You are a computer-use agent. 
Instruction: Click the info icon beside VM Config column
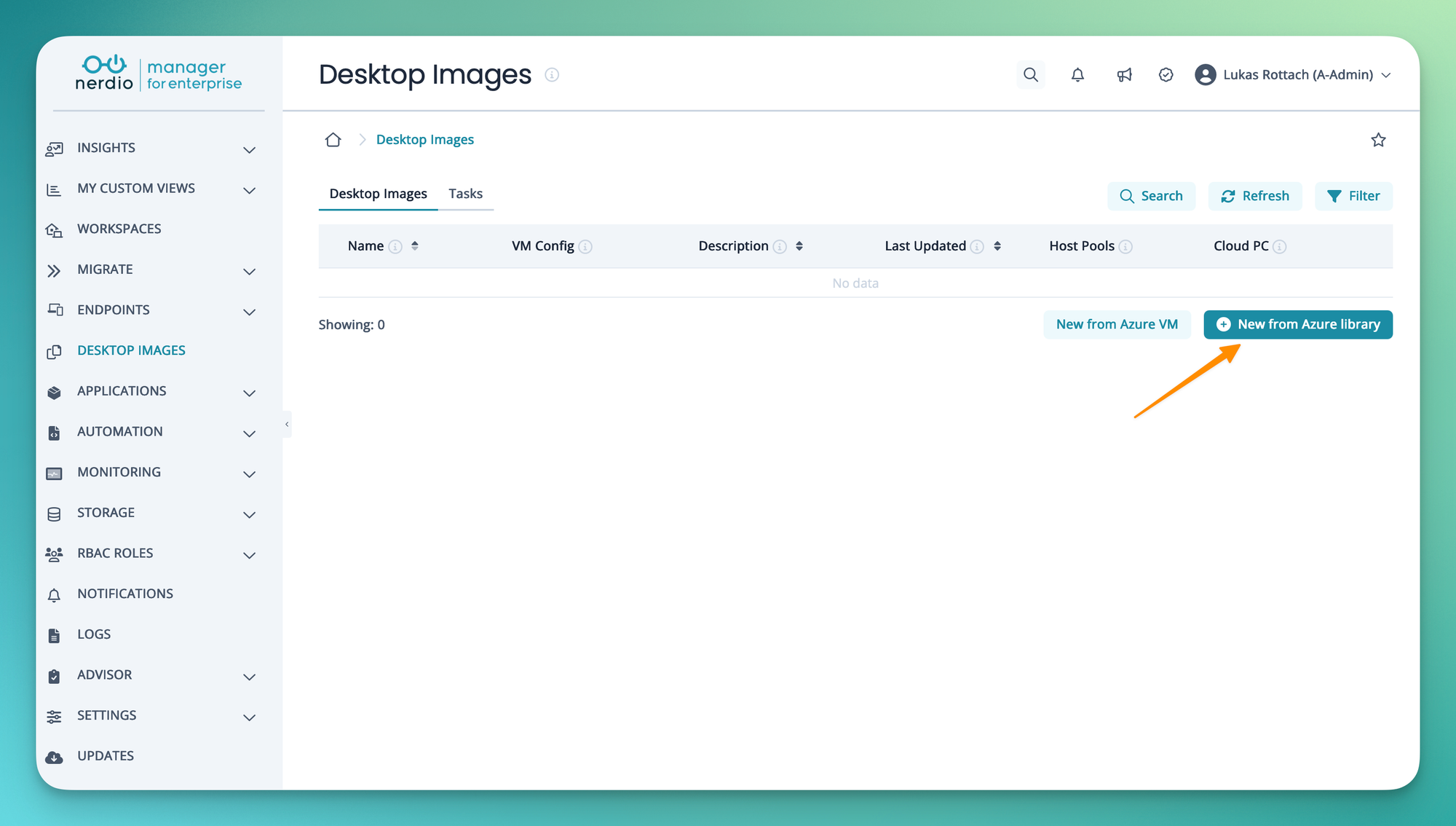coord(585,246)
